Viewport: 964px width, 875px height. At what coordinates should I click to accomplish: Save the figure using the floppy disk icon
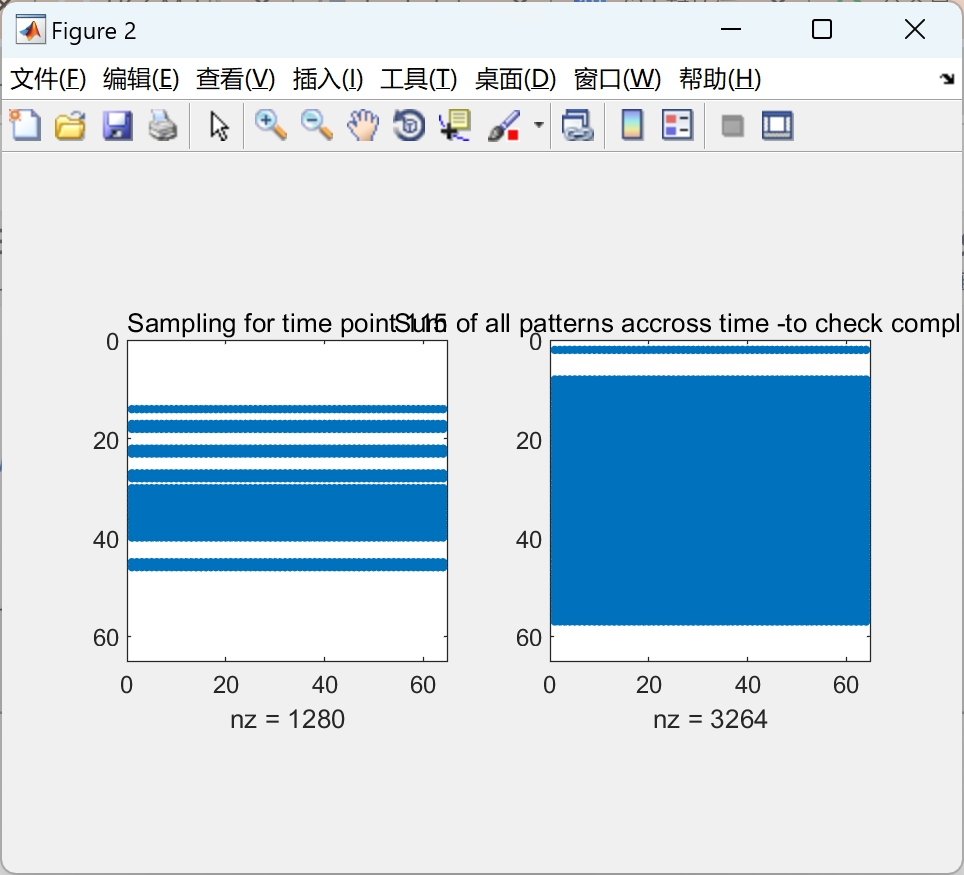coord(117,125)
